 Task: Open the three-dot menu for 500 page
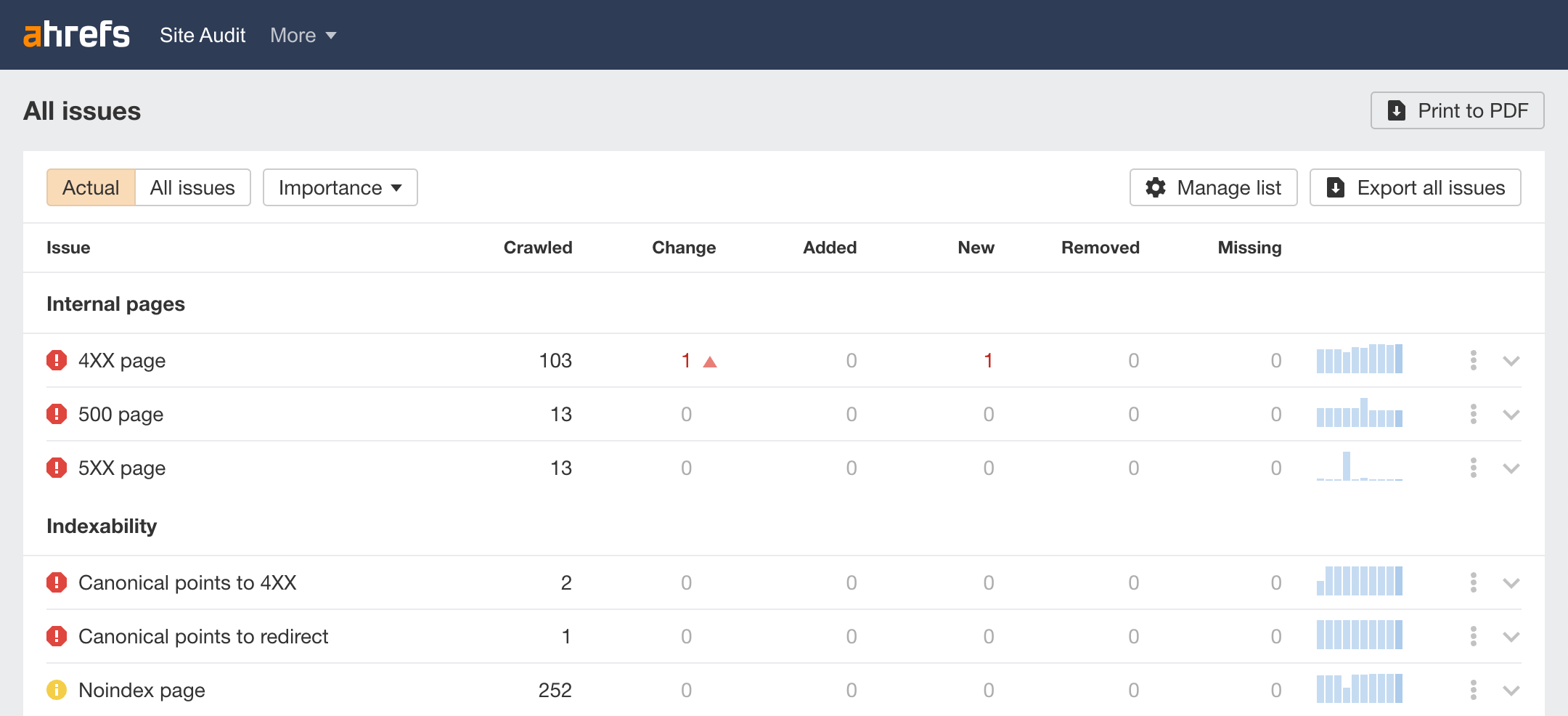click(1473, 414)
